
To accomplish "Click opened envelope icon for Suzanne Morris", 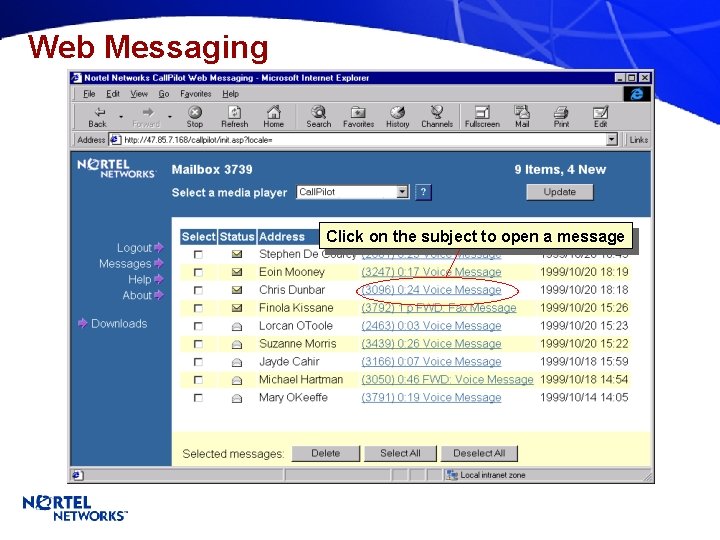I will [x=237, y=344].
